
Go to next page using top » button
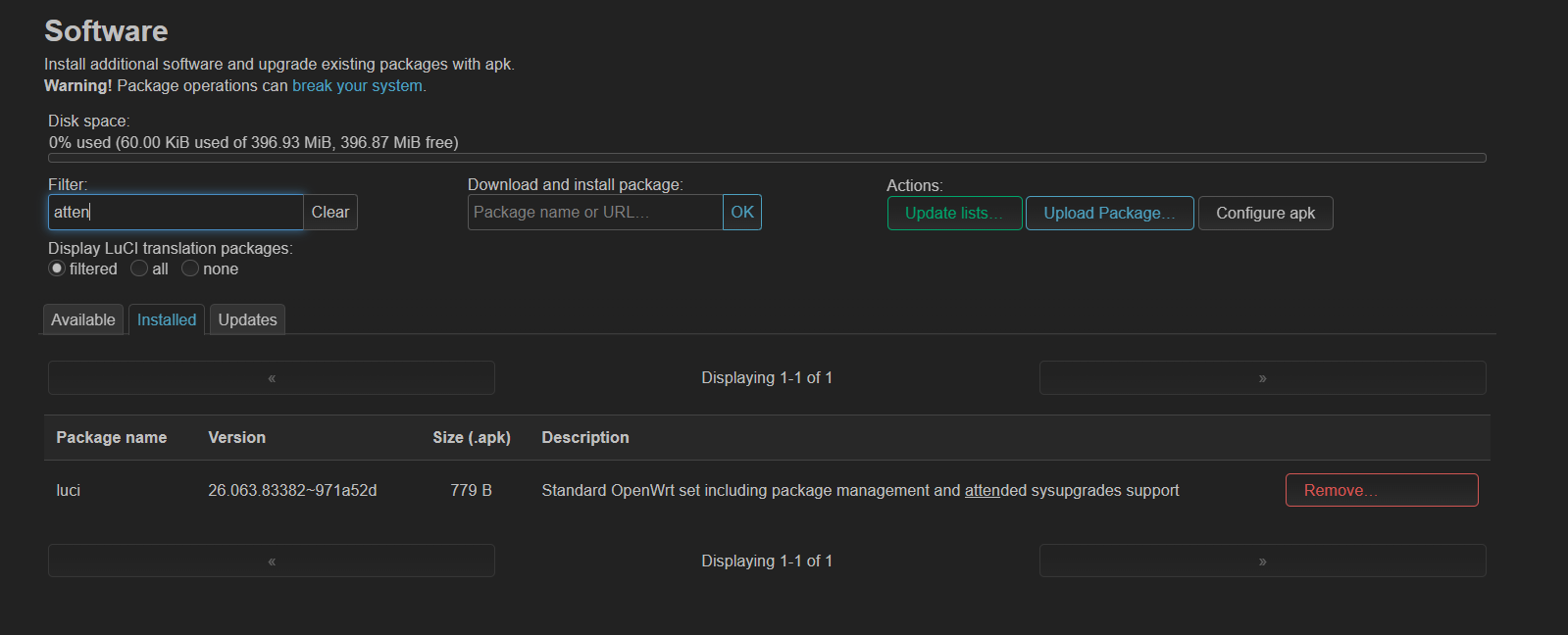point(1262,378)
